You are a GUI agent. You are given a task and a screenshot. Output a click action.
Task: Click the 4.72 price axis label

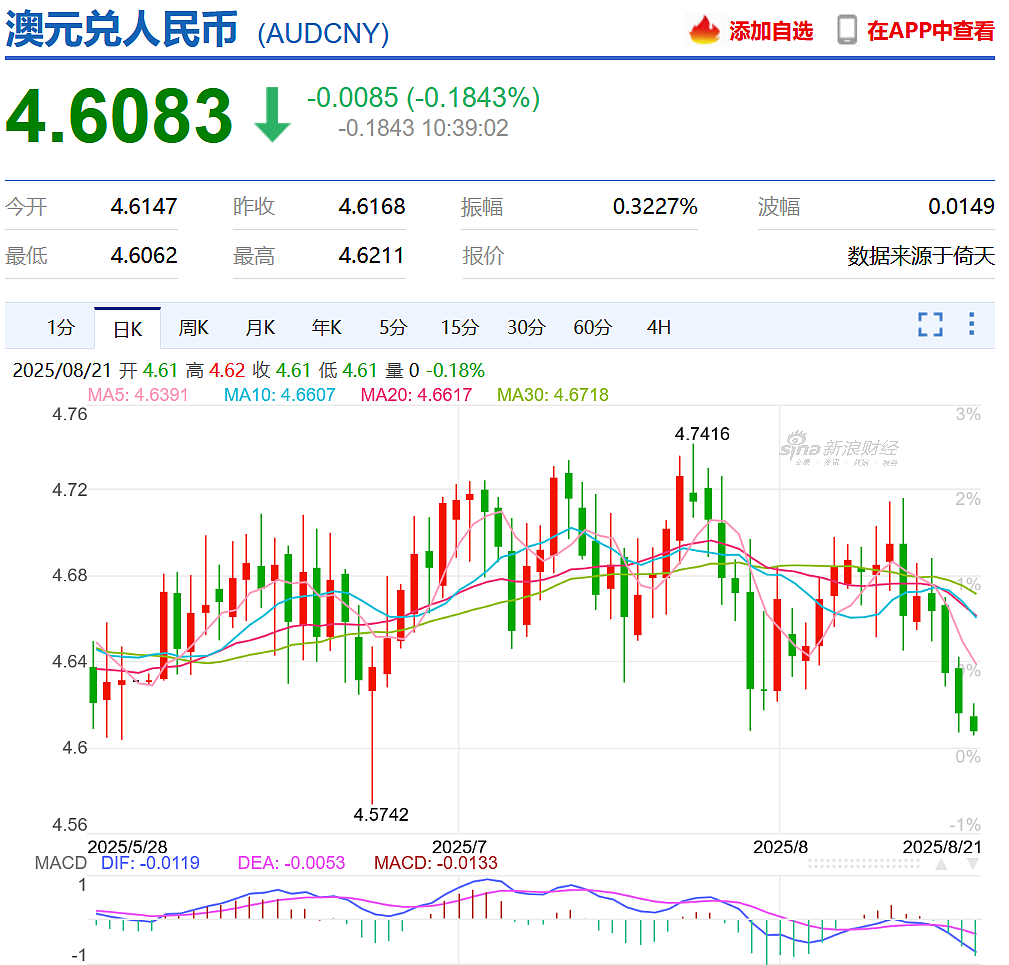69,490
